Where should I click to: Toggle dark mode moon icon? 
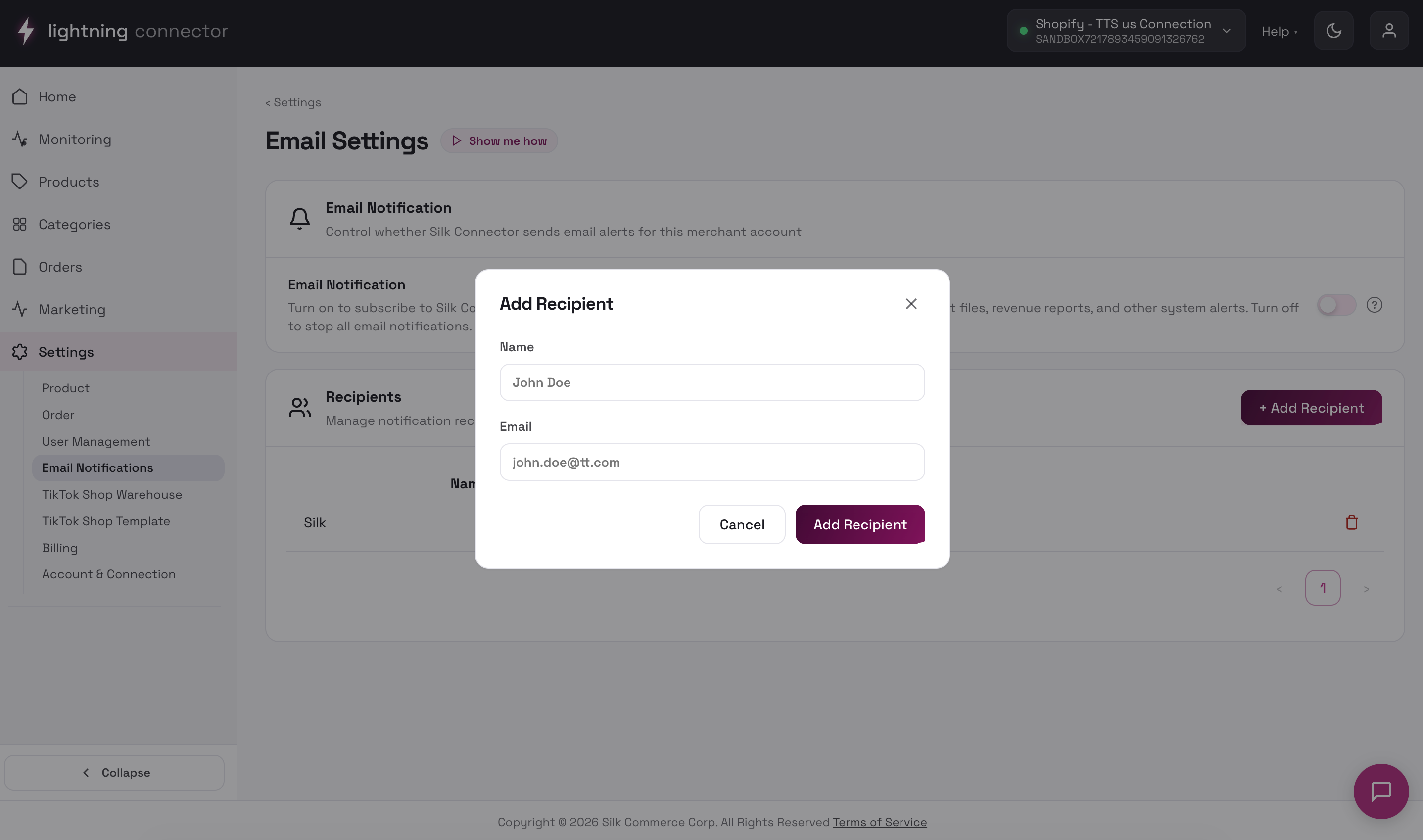(x=1333, y=31)
